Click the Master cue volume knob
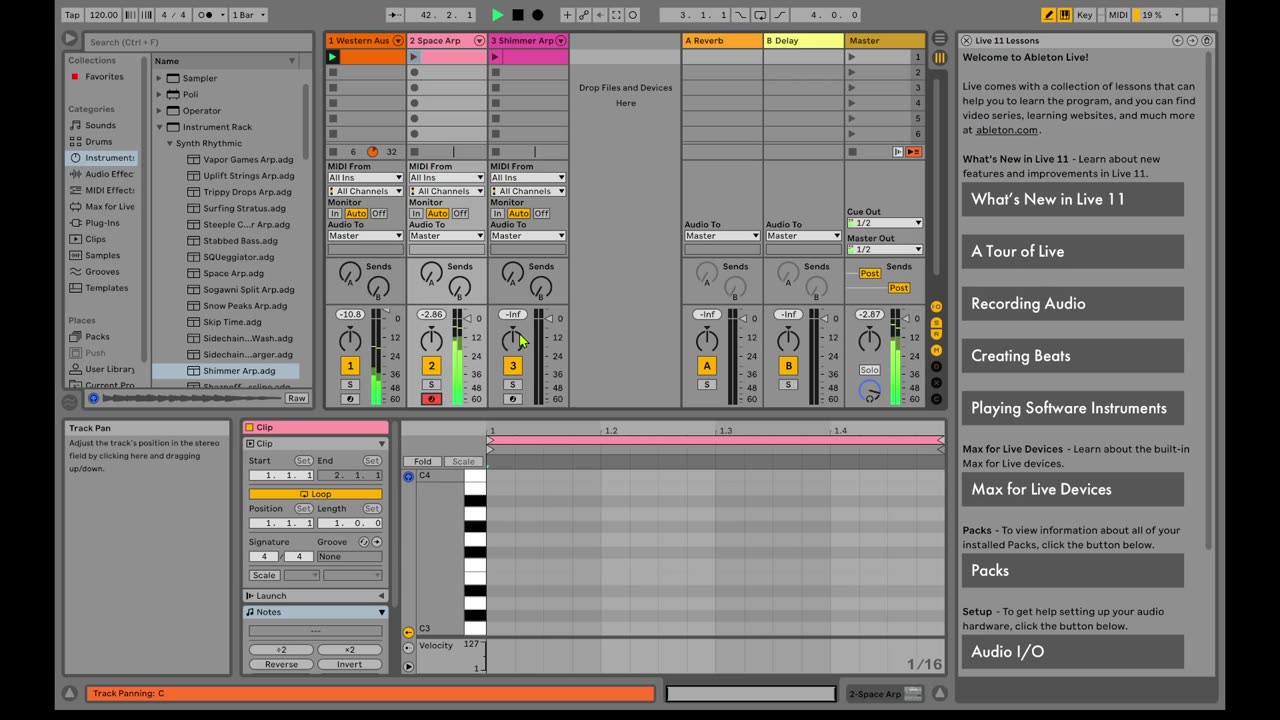Screen dimensions: 1280x720 point(870,391)
